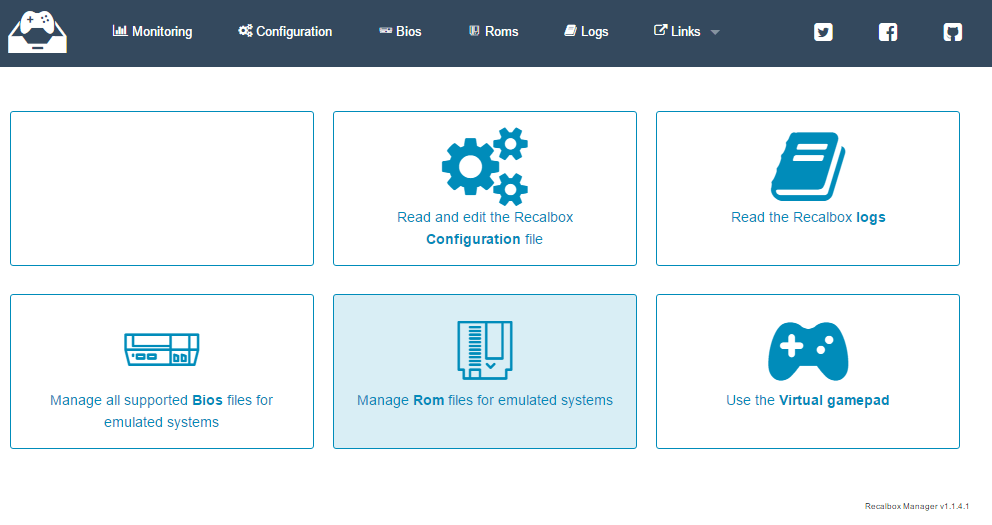Image resolution: width=992 pixels, height=525 pixels.
Task: Click the Virtual gamepad controller icon
Action: point(808,351)
